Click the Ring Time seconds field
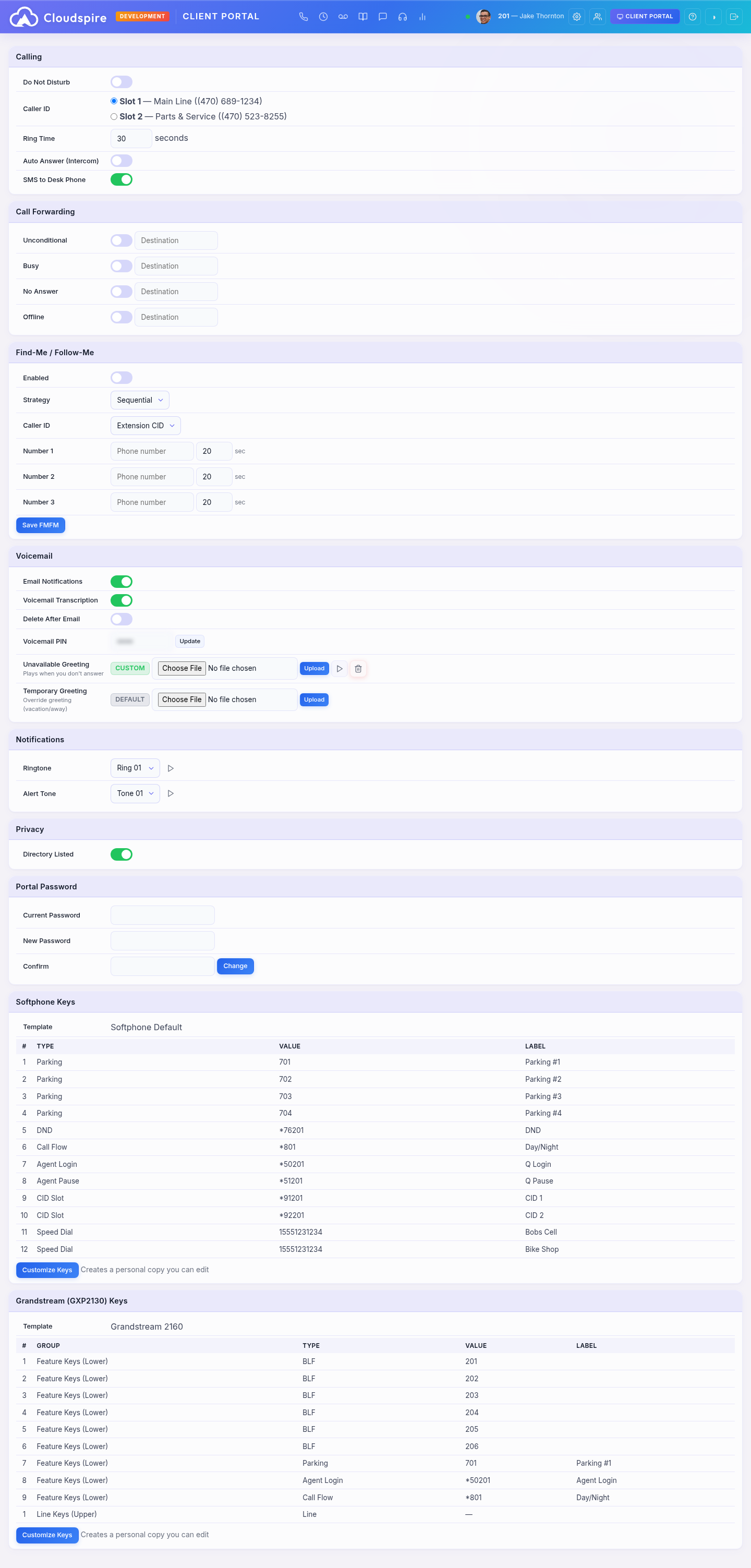 130,139
